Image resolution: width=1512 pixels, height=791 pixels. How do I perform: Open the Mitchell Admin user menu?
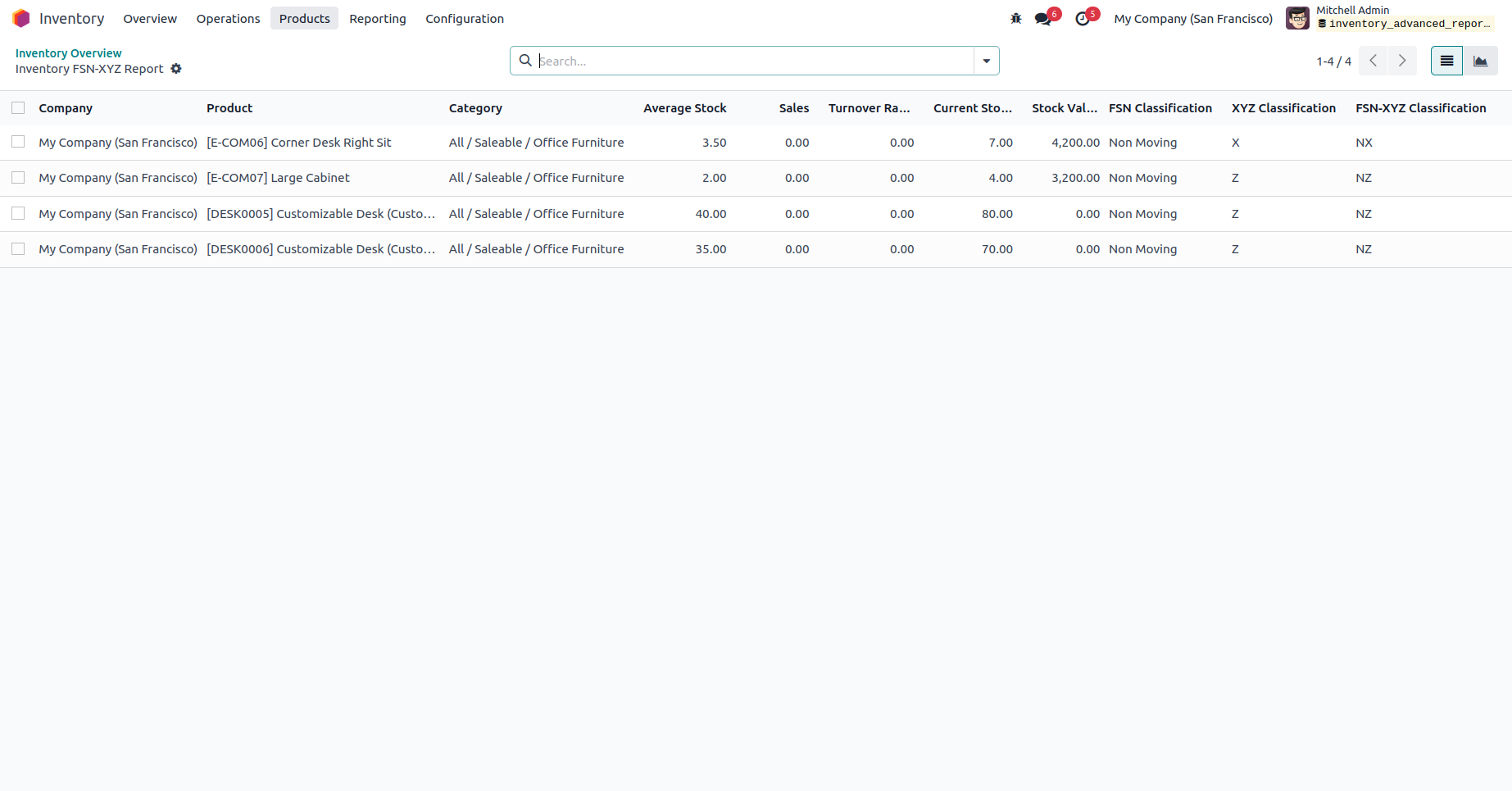(x=1389, y=18)
